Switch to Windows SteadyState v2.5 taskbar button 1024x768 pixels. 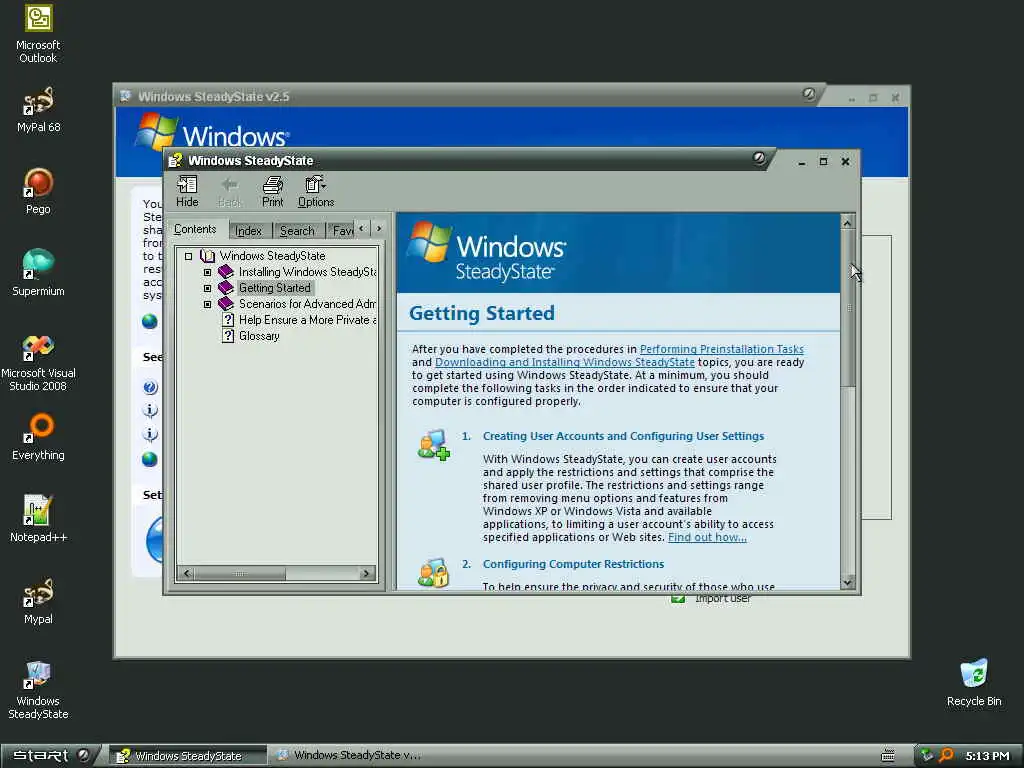point(349,756)
